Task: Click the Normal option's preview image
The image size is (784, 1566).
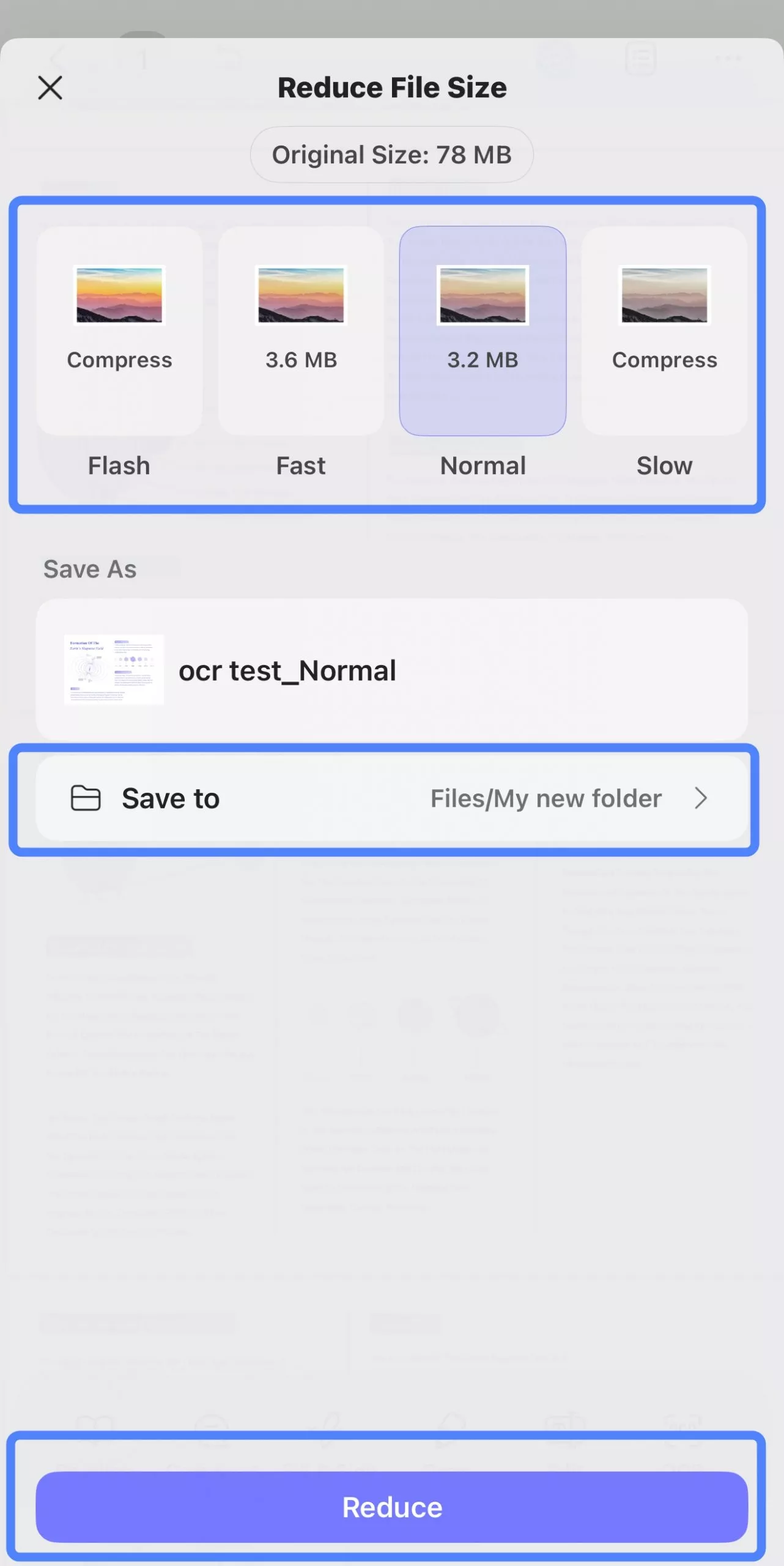Action: 483,295
